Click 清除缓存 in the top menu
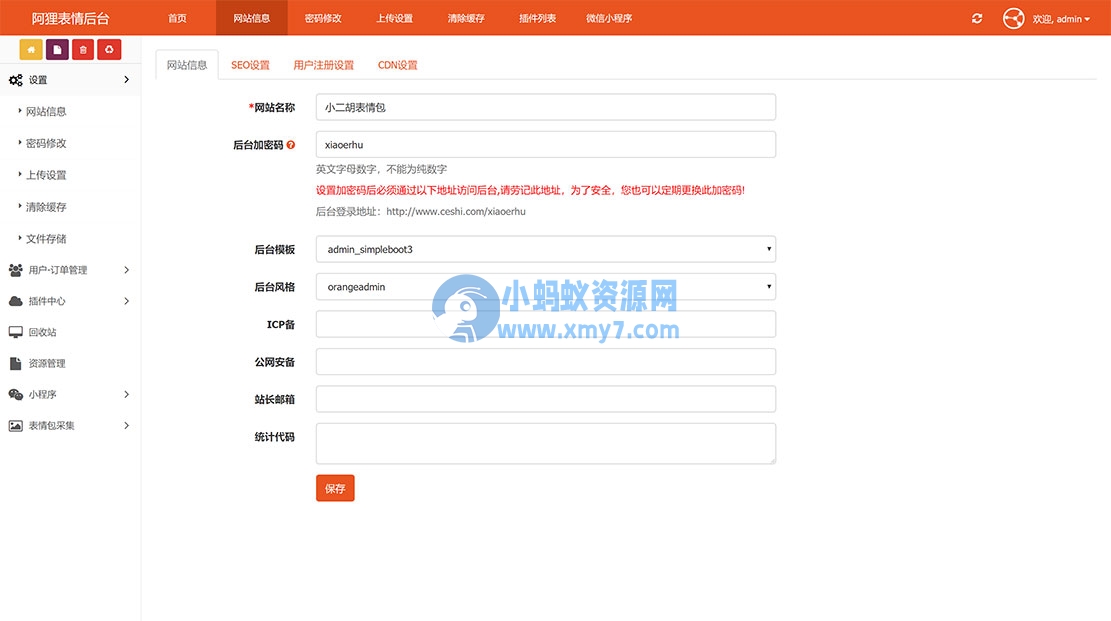Viewport: 1111px width, 621px height. point(466,17)
